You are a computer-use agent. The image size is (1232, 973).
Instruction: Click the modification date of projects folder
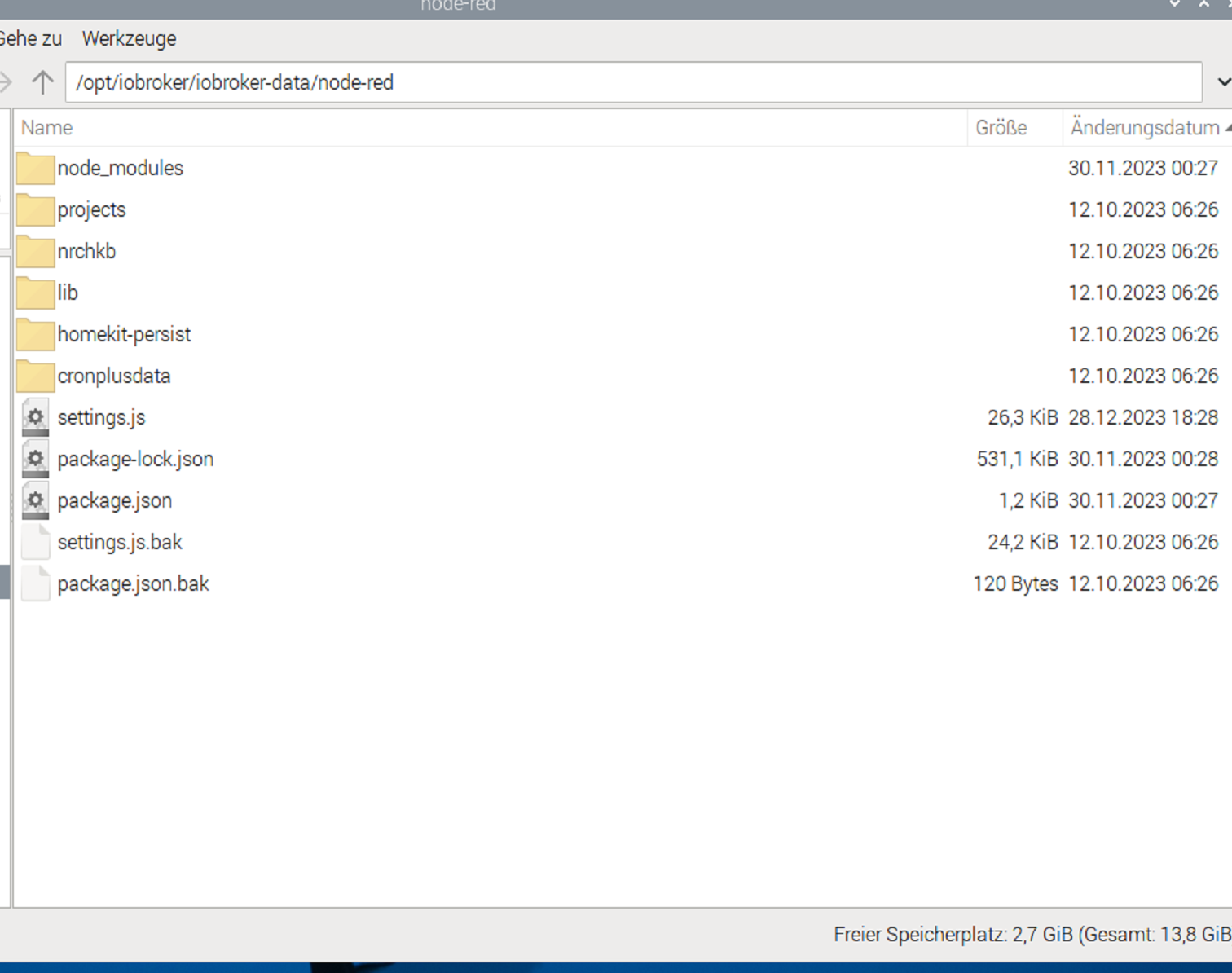(1143, 209)
